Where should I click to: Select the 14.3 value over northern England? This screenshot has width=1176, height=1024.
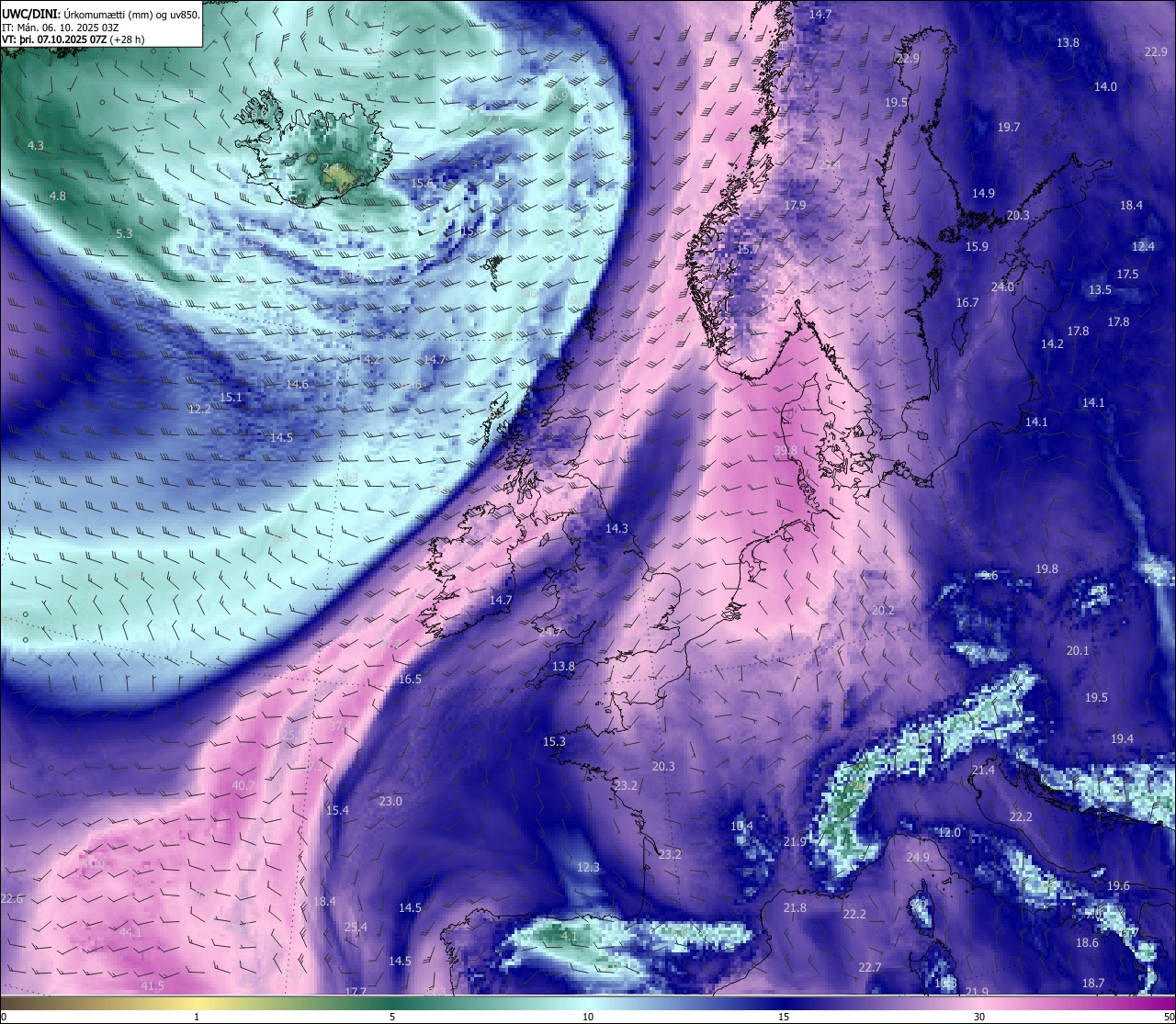pos(616,528)
